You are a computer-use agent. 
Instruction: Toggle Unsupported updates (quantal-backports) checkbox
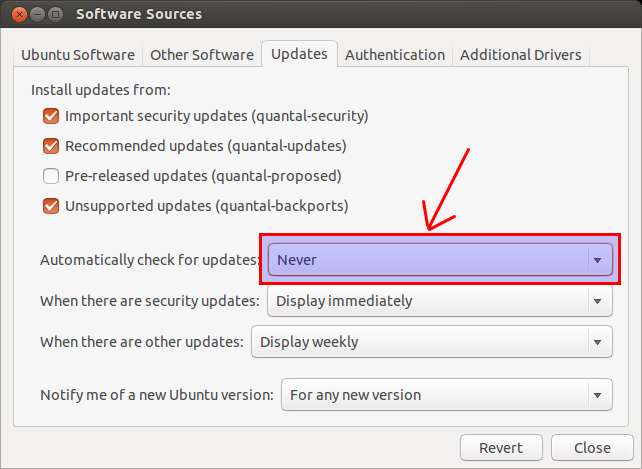51,207
